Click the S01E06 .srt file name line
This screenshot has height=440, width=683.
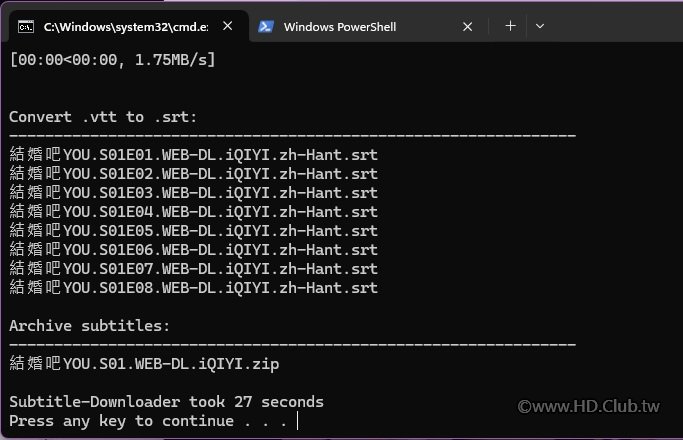(193, 250)
